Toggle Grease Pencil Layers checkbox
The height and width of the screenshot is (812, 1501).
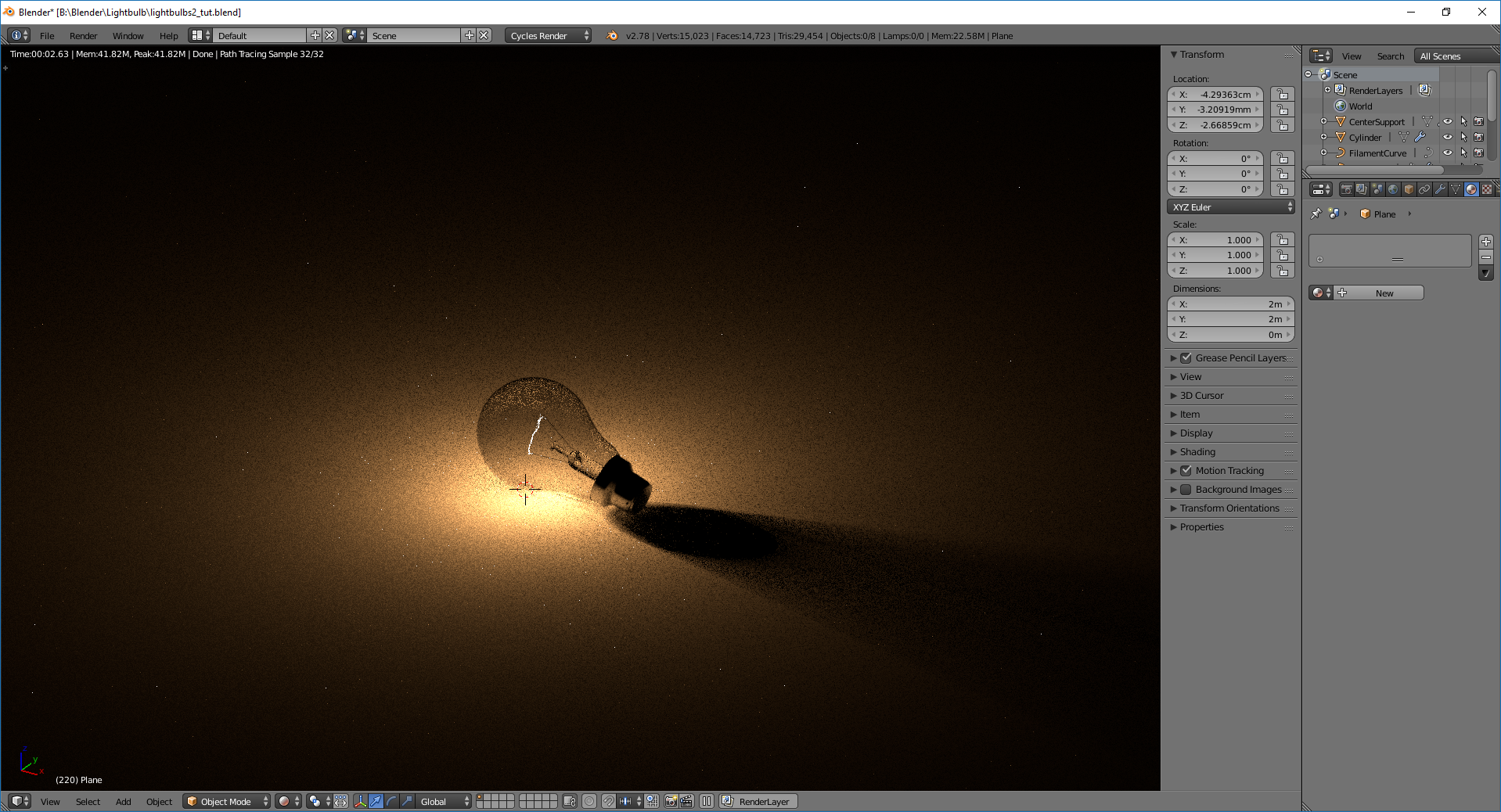pos(1186,357)
